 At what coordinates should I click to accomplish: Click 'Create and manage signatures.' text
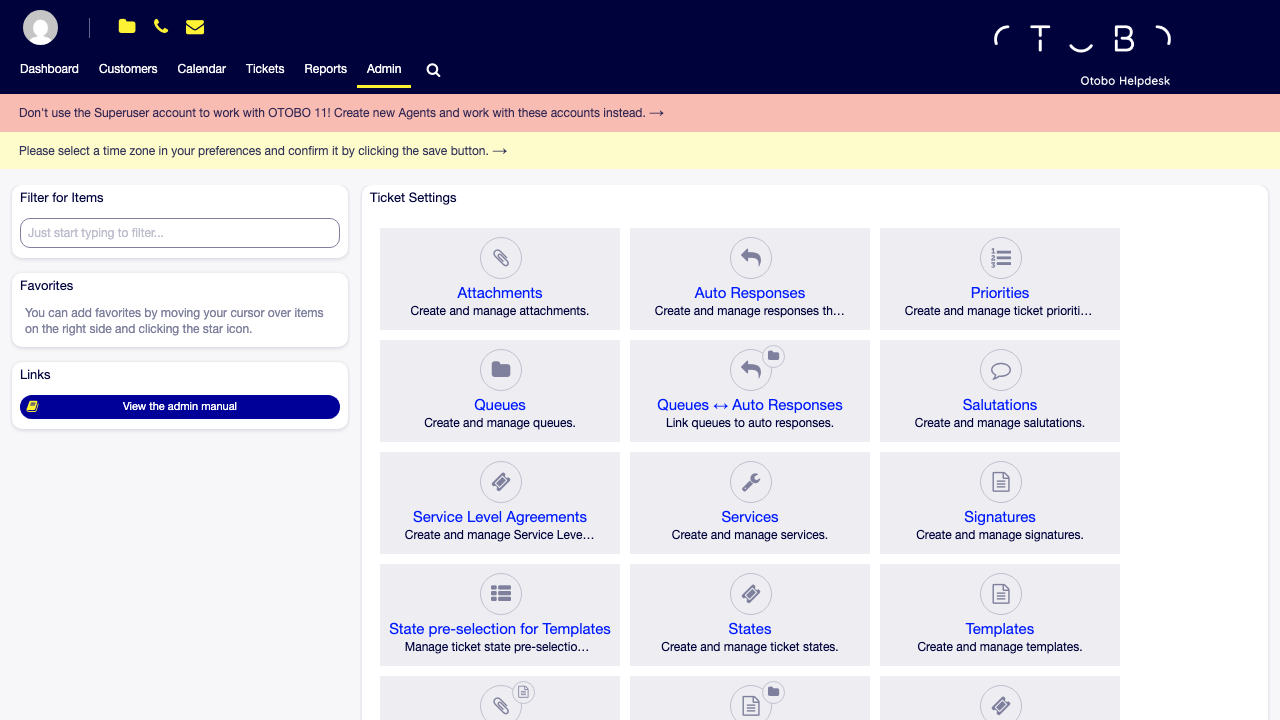[1000, 535]
